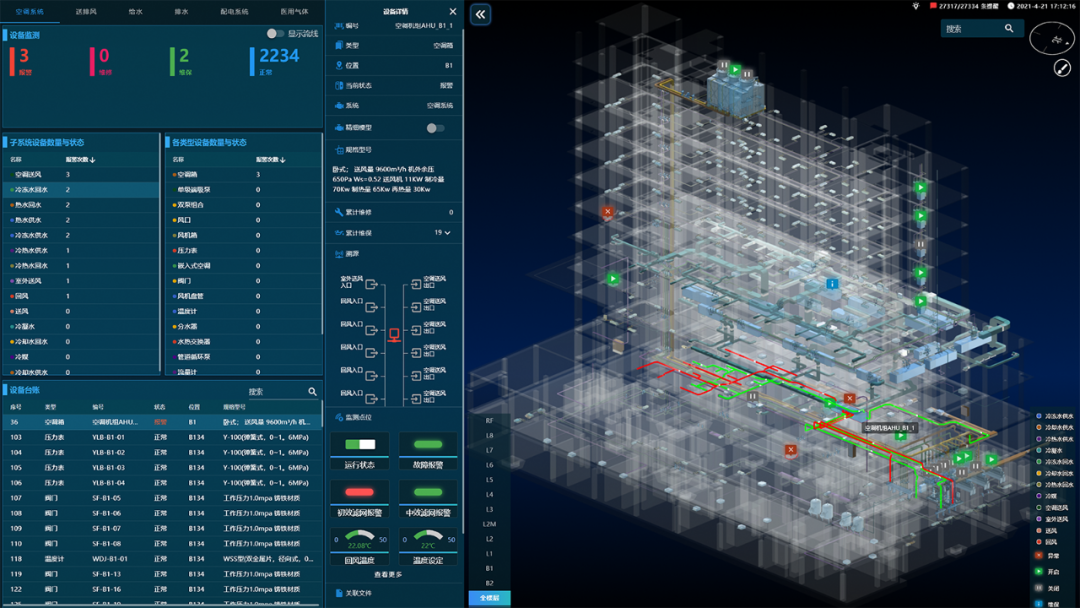Viewport: 1080px width, 608px height.
Task: Expand the 累计维保 dropdown chevron
Action: point(447,233)
